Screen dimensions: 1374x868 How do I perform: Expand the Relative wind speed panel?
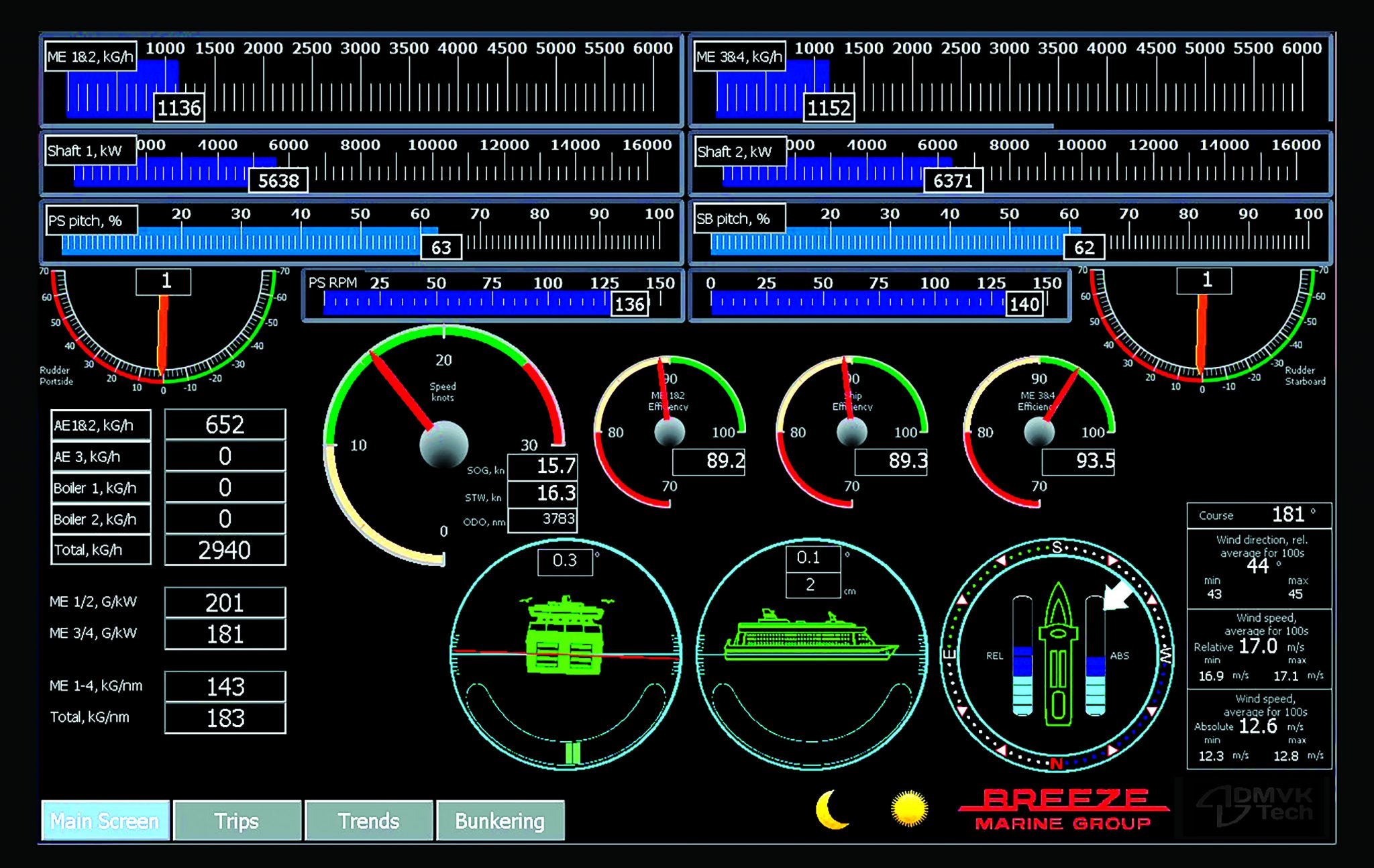pyautogui.click(x=1259, y=647)
